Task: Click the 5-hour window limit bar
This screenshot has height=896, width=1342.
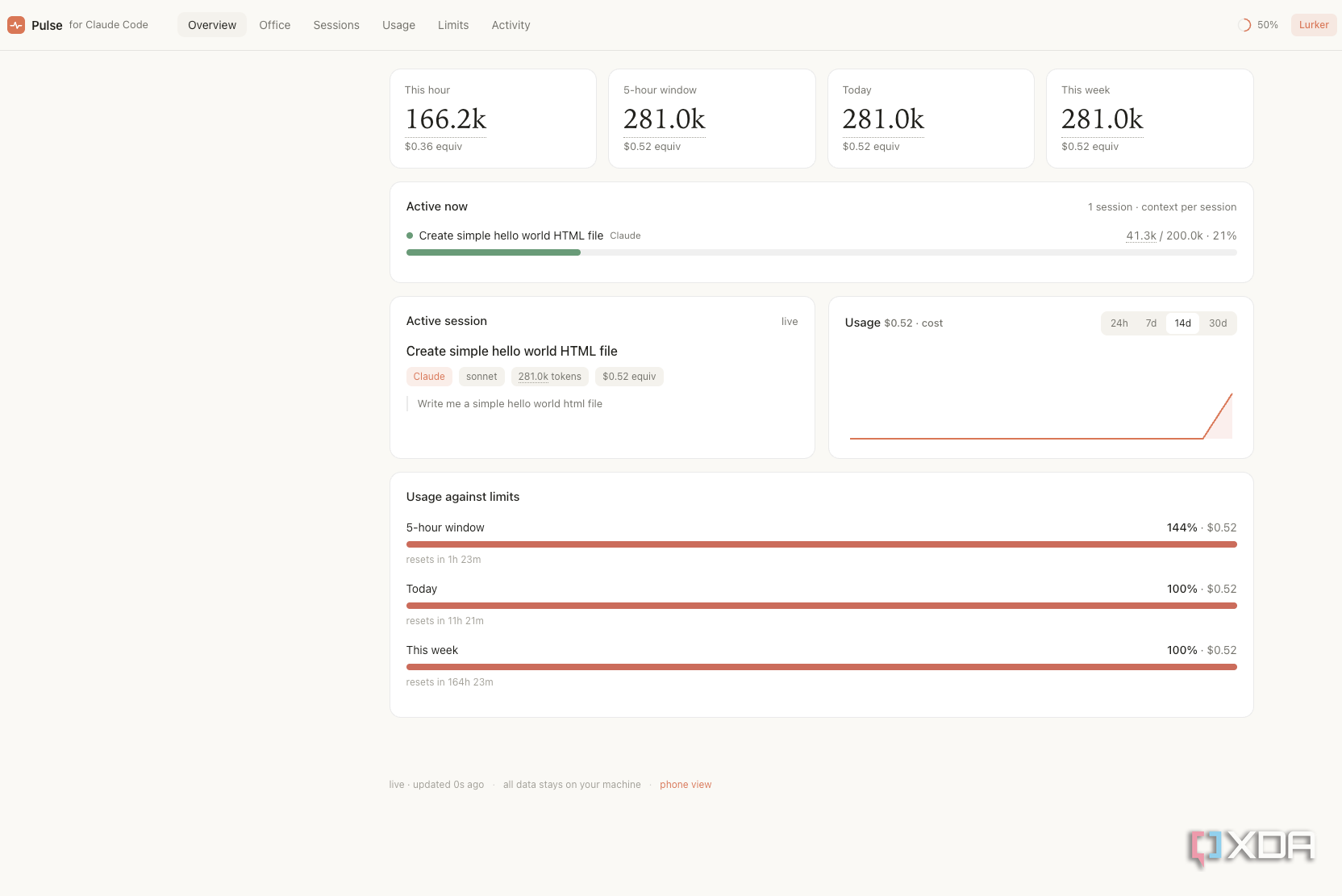Action: pos(821,544)
